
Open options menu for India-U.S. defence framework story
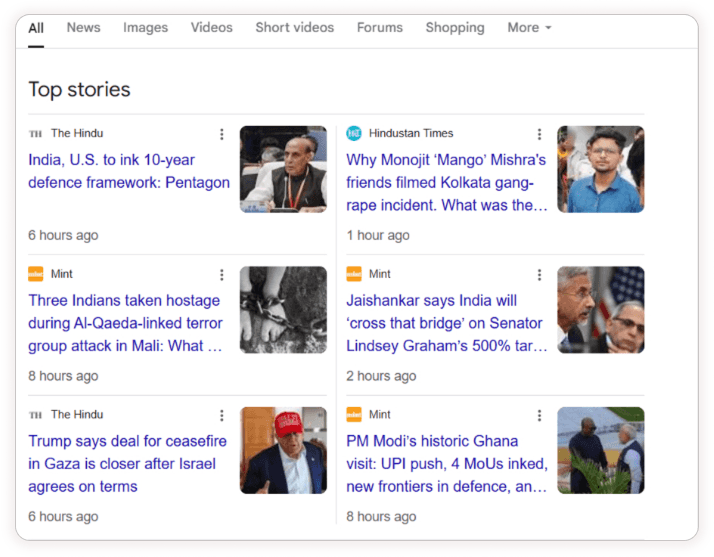222,134
